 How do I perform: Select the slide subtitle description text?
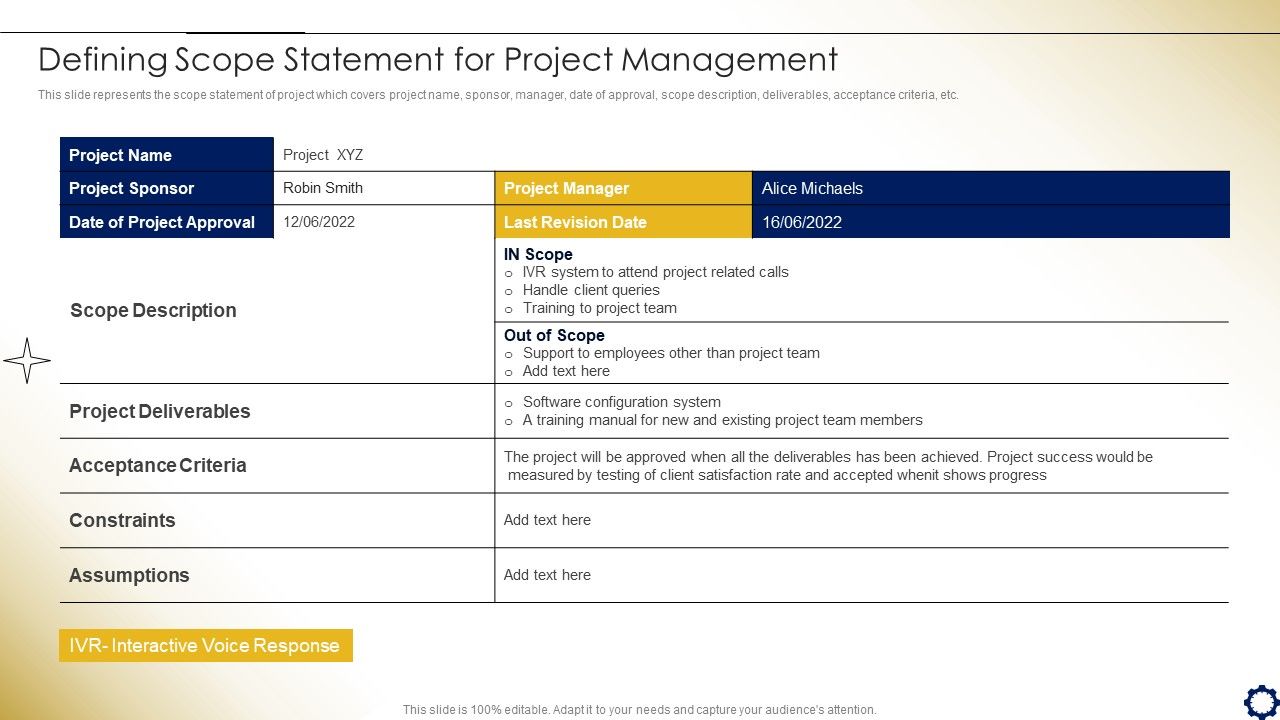[x=498, y=95]
